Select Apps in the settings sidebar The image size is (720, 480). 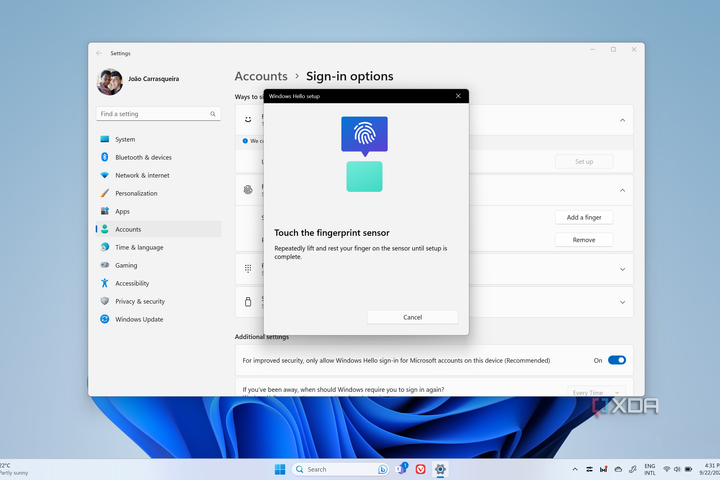[x=158, y=211]
